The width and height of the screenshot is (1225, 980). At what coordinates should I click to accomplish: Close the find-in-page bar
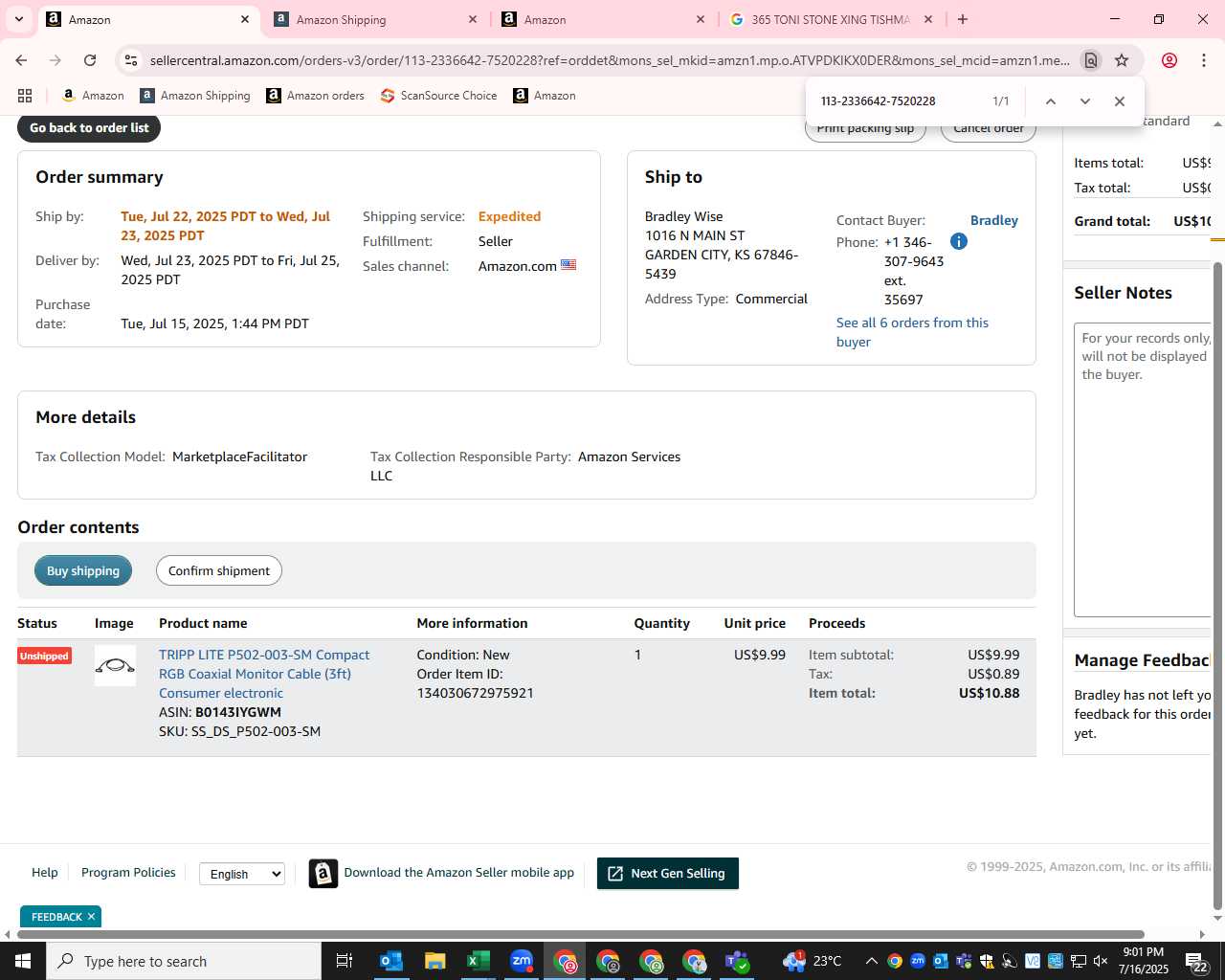1119,101
